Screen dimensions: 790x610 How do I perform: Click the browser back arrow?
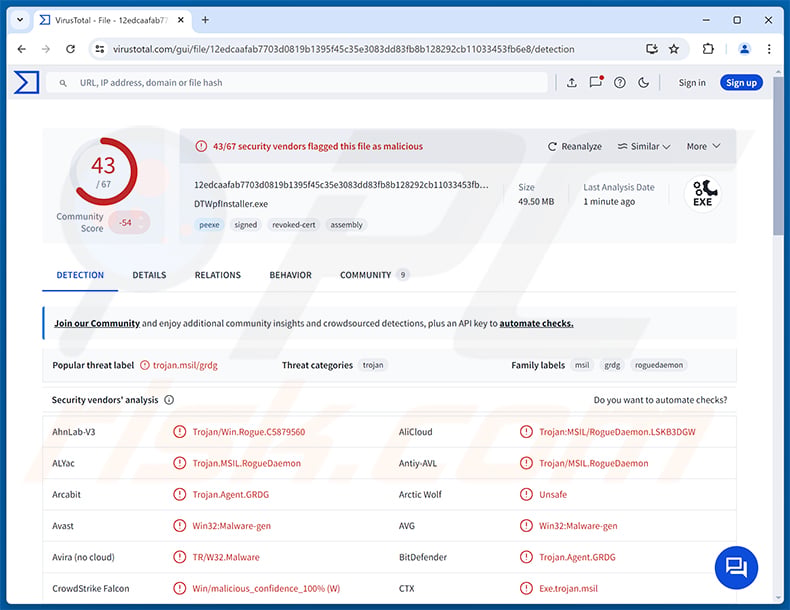coord(22,49)
